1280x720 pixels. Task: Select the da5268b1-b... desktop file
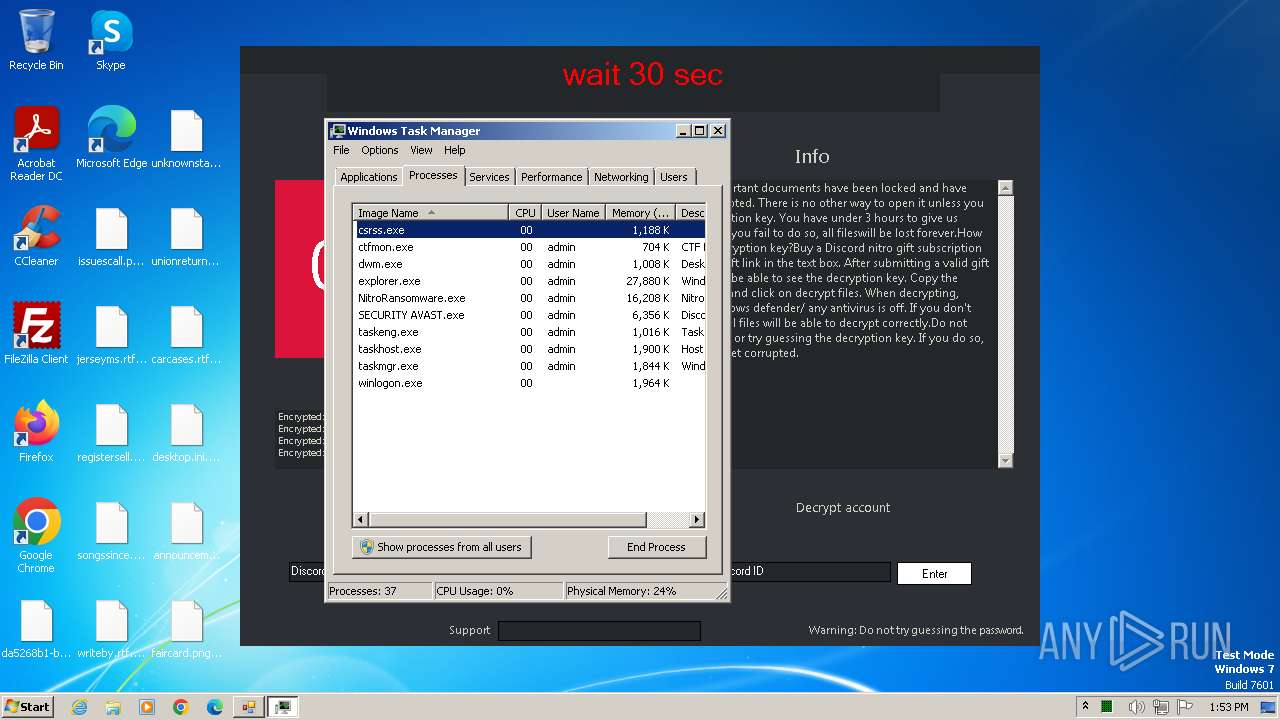coord(36,628)
